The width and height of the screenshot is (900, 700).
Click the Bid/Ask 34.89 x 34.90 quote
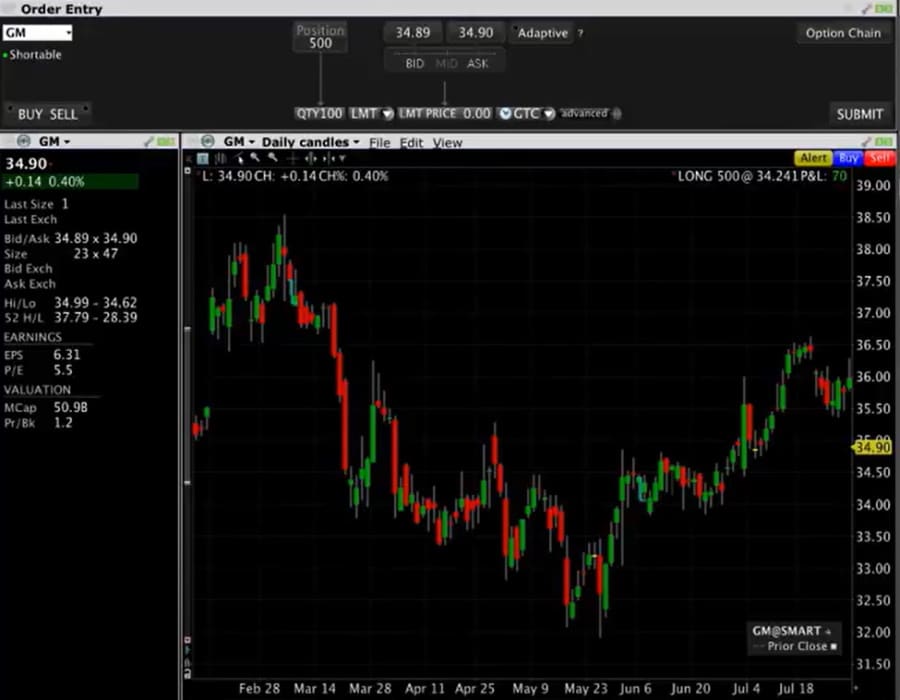[71, 238]
